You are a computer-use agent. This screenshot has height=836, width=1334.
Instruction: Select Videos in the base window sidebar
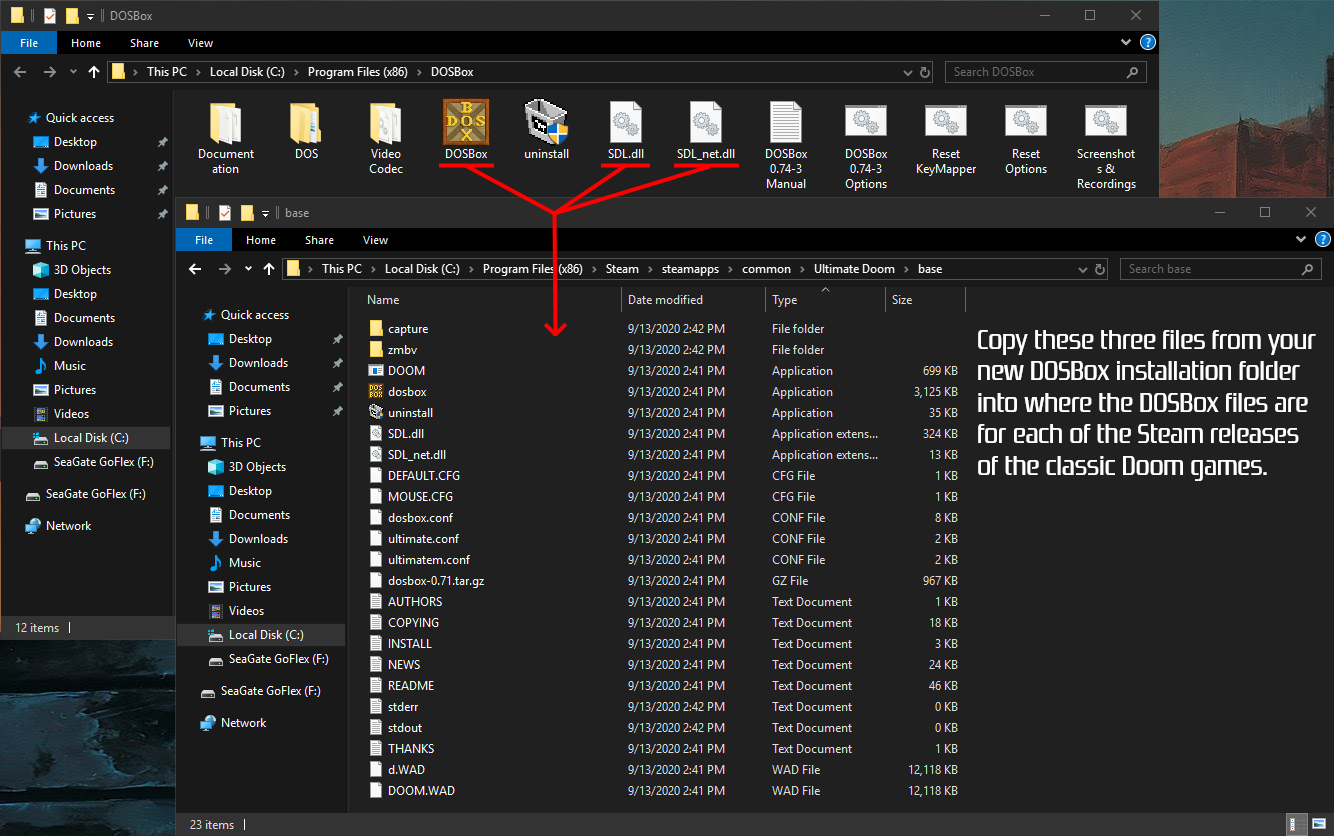(246, 611)
